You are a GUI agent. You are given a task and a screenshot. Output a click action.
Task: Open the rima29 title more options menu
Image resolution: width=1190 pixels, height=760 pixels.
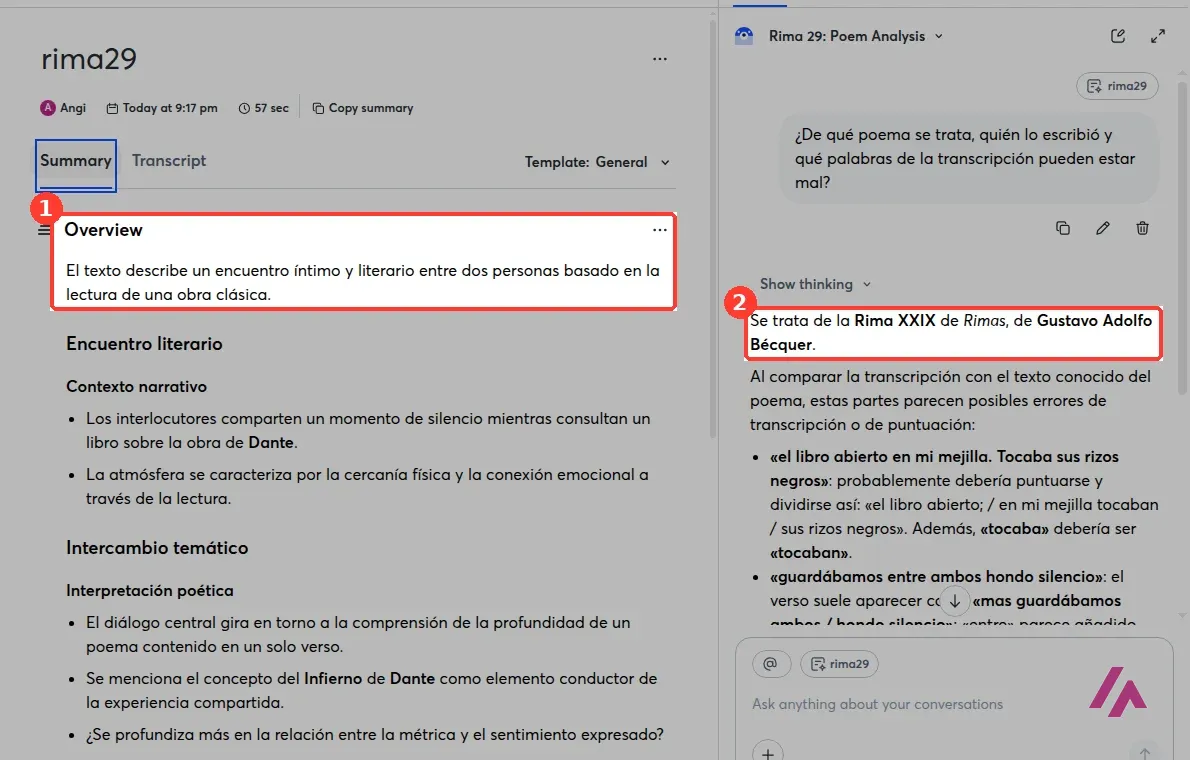tap(660, 58)
